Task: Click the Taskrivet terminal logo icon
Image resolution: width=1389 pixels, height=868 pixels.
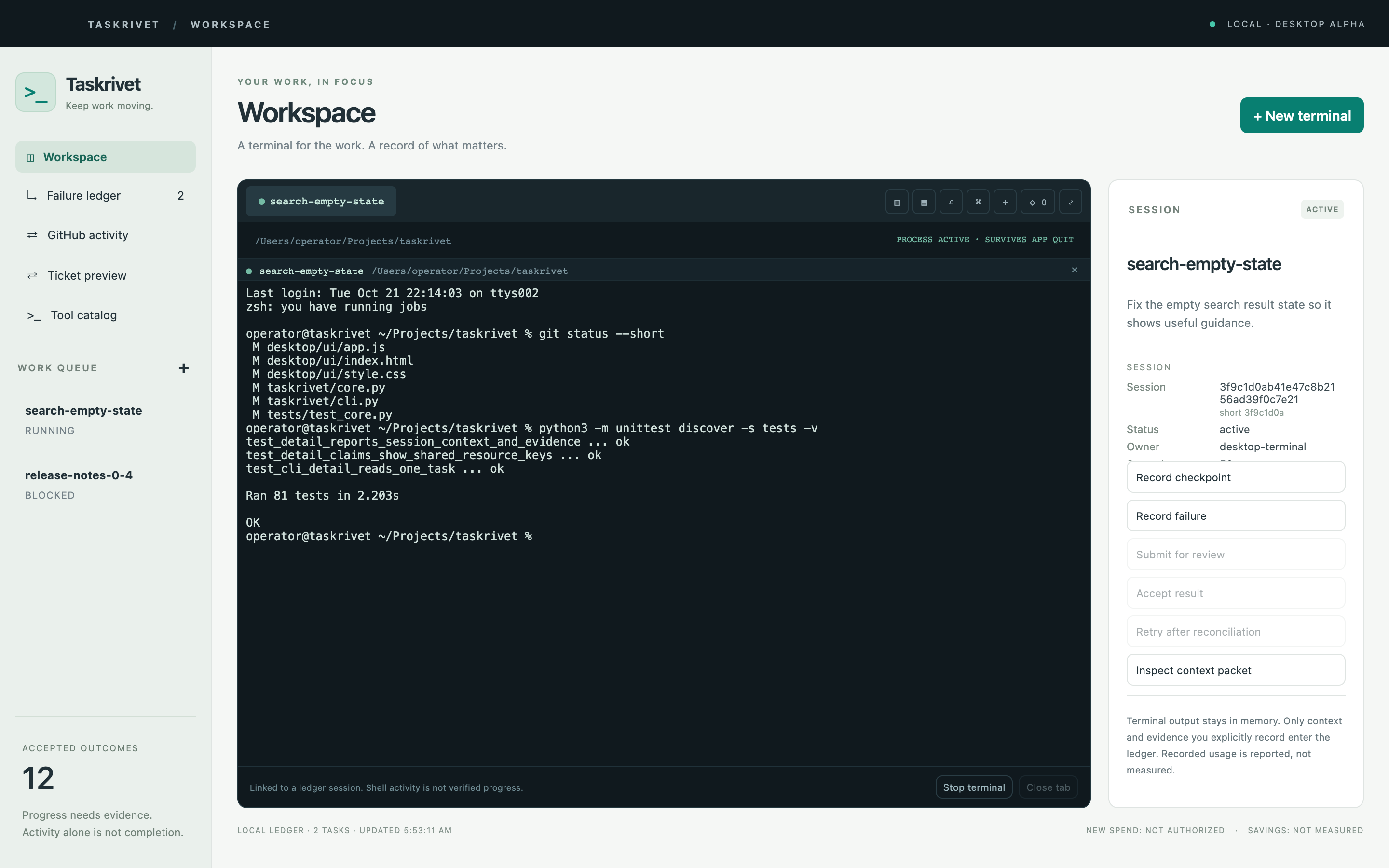Action: (x=36, y=92)
